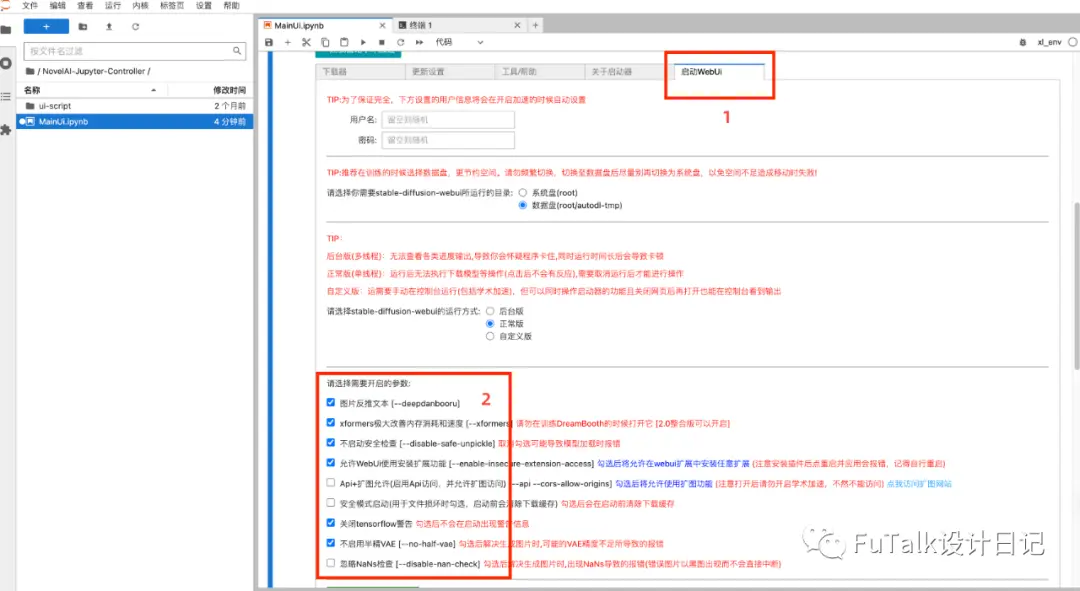Viewport: 1080px width, 591px height.
Task: Toggle the --deepdanbooru checkbox
Action: click(331, 402)
